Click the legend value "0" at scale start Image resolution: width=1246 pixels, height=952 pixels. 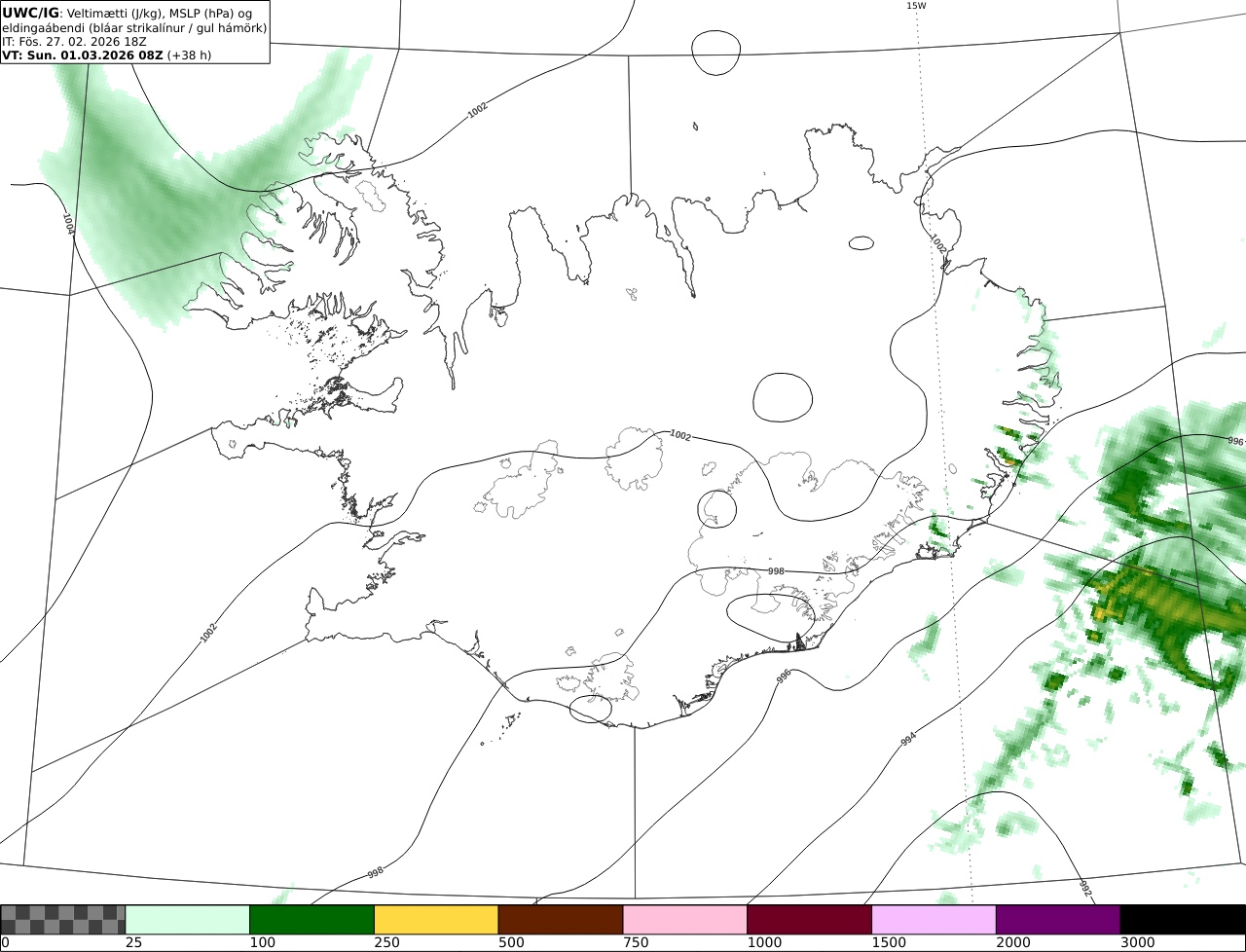point(5,943)
